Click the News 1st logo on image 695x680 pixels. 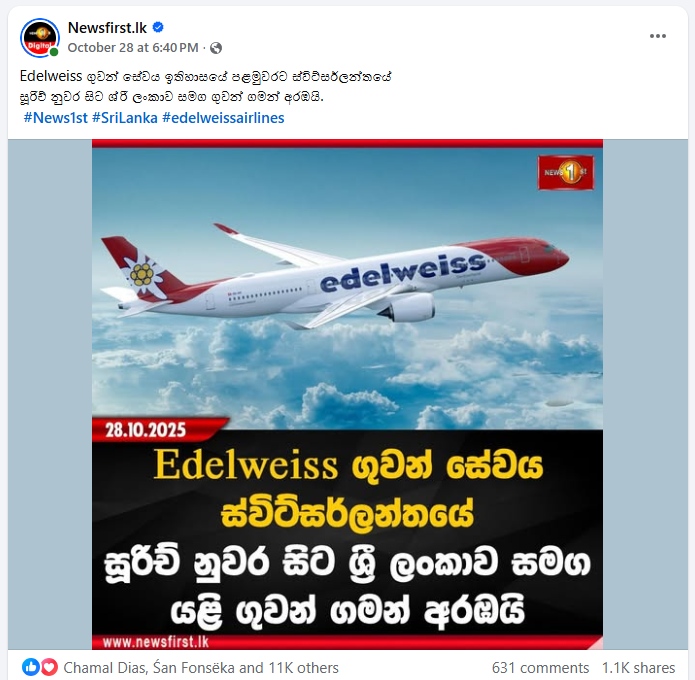[566, 172]
